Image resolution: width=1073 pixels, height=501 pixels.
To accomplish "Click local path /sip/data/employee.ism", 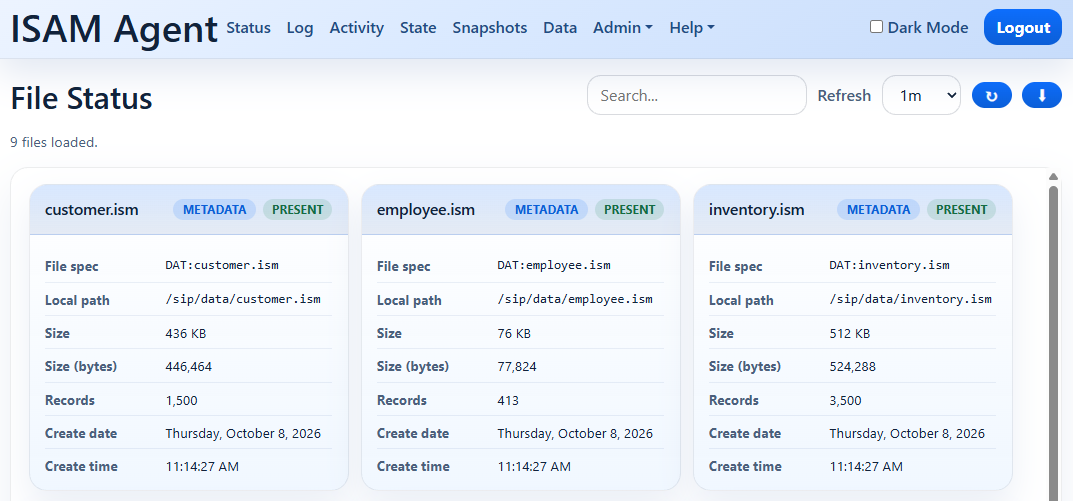I will (575, 299).
